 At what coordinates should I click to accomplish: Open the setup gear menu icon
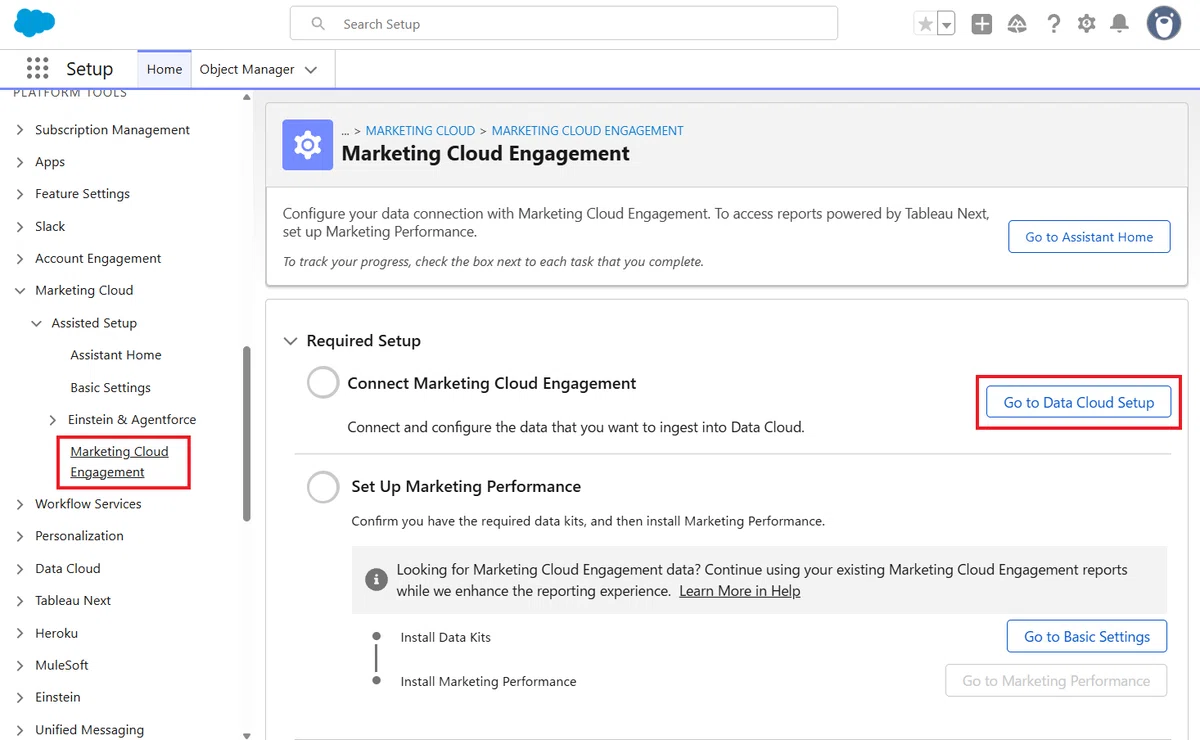click(x=1087, y=24)
